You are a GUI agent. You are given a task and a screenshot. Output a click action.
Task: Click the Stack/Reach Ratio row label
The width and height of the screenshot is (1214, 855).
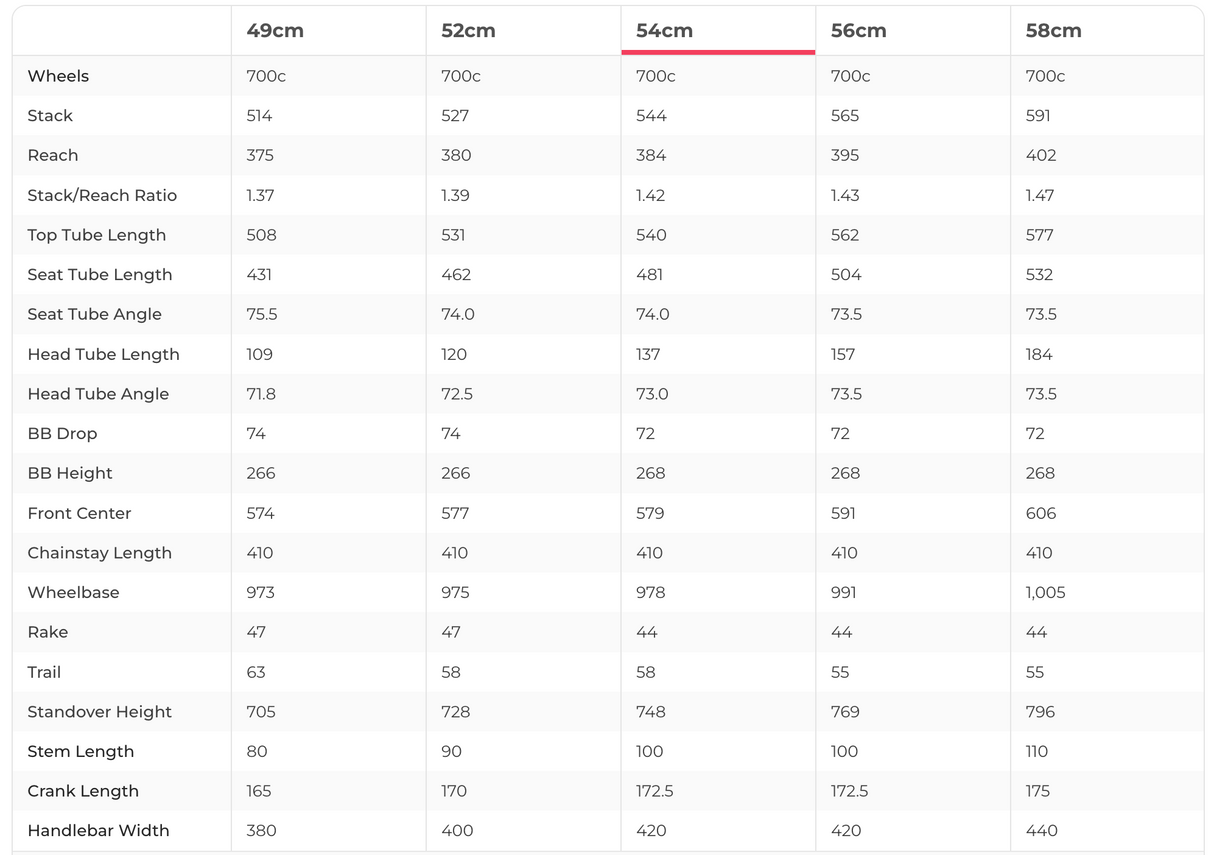(102, 195)
